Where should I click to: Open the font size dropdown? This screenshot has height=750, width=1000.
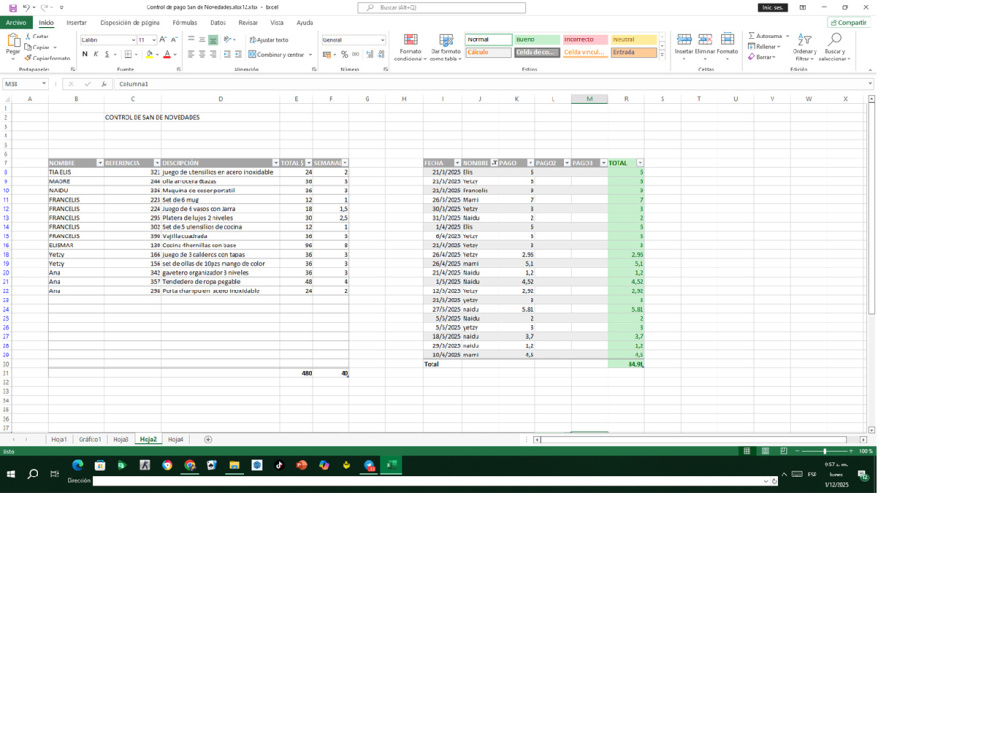click(x=154, y=40)
